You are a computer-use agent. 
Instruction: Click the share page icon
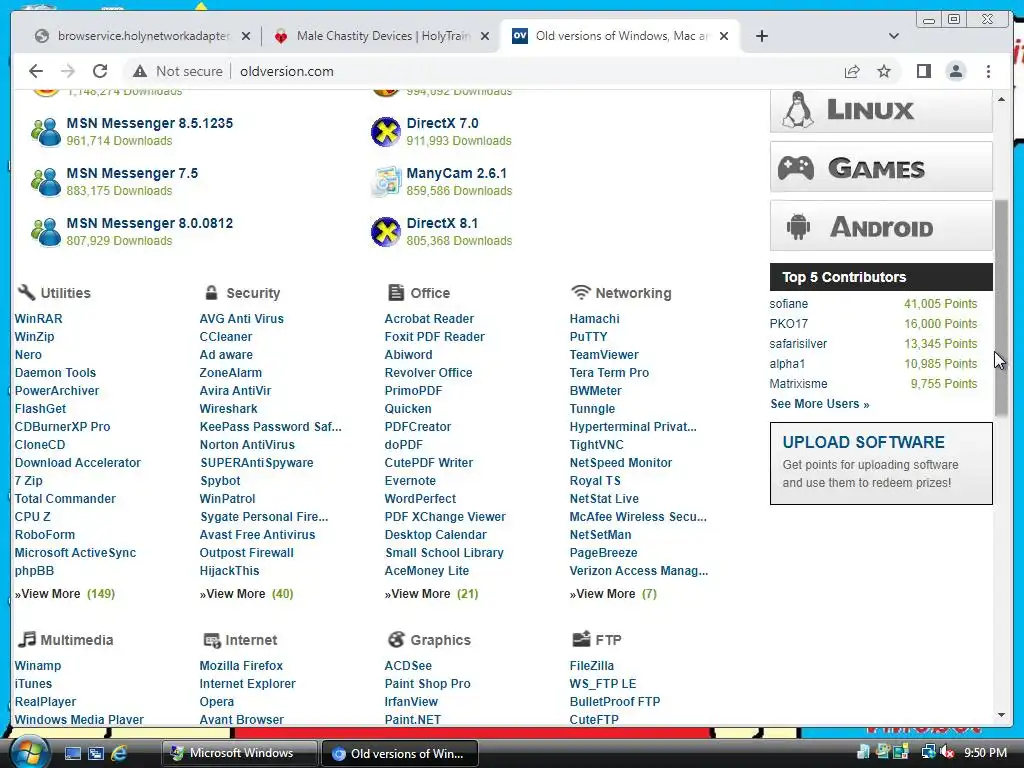852,71
